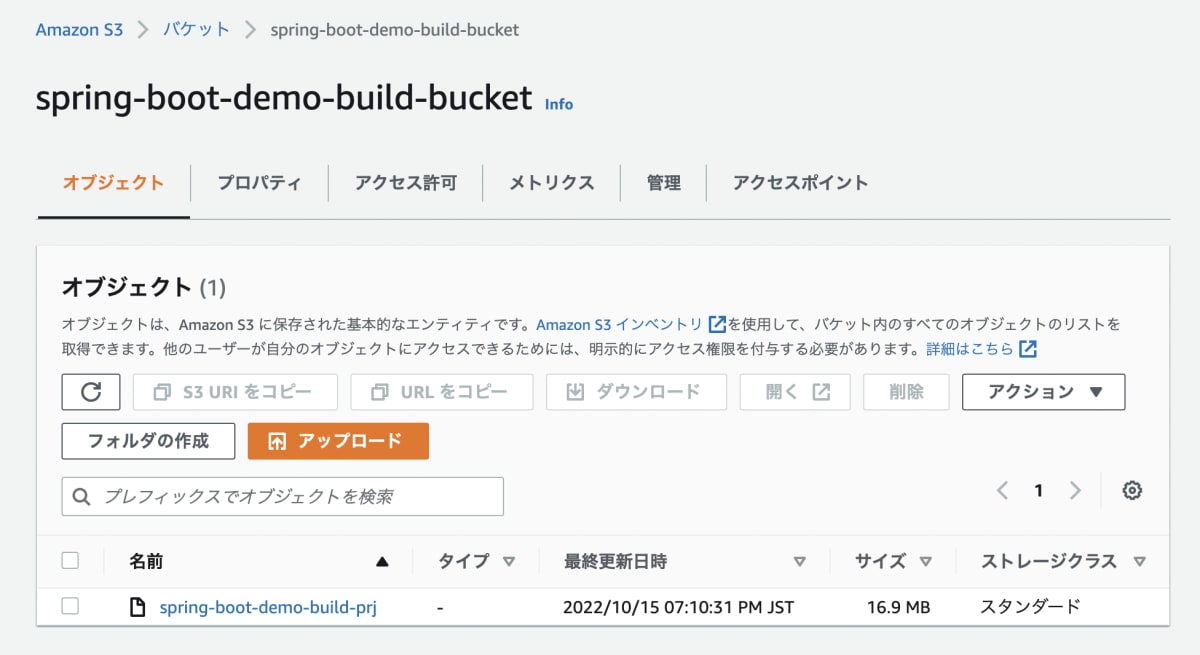Open the 詳細はこちら link

pos(970,349)
